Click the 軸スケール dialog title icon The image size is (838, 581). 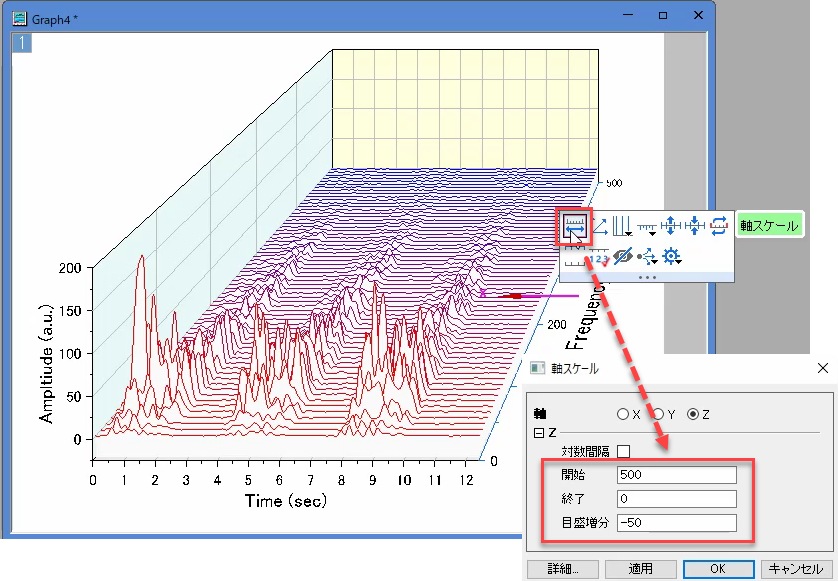[x=537, y=368]
